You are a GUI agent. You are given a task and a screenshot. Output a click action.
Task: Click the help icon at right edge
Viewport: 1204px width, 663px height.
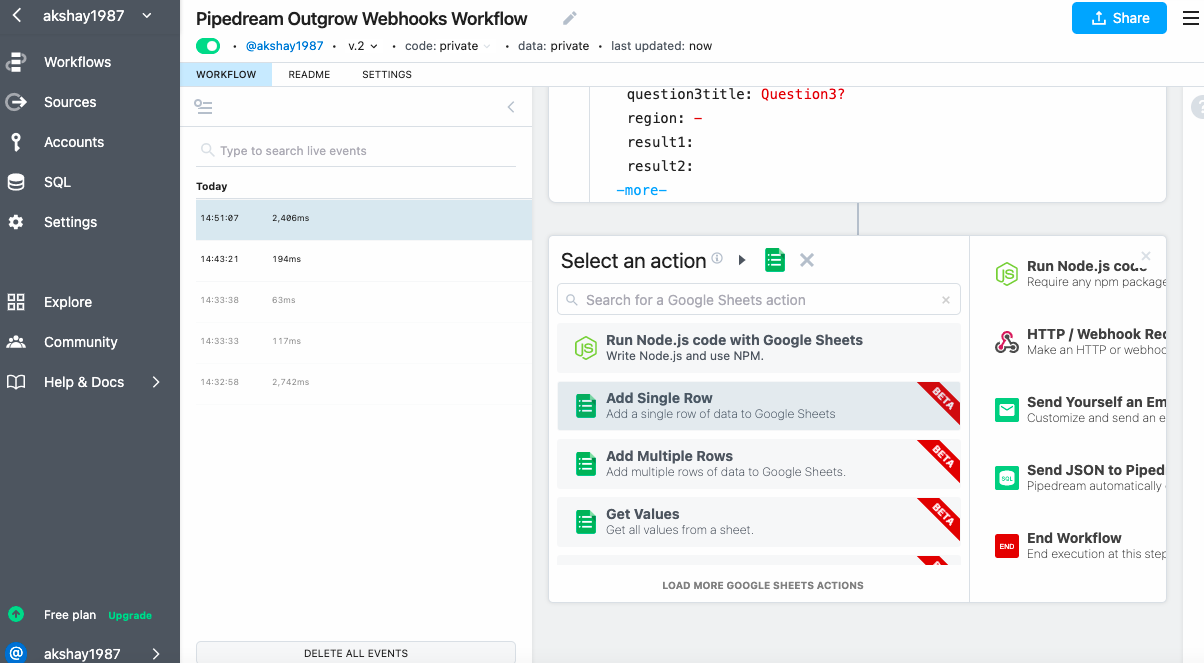(x=1198, y=107)
